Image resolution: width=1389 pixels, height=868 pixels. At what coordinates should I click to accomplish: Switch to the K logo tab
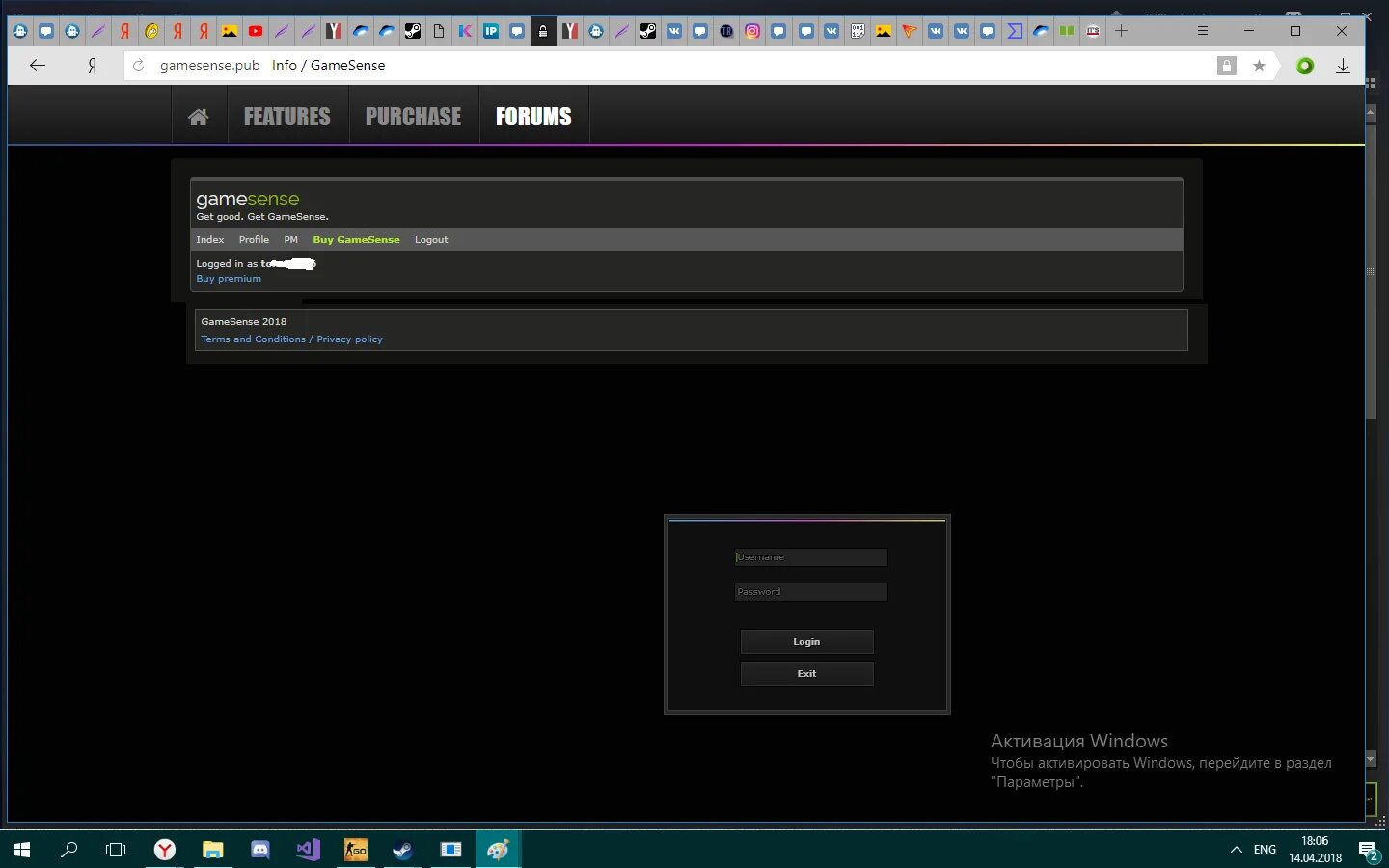(465, 31)
